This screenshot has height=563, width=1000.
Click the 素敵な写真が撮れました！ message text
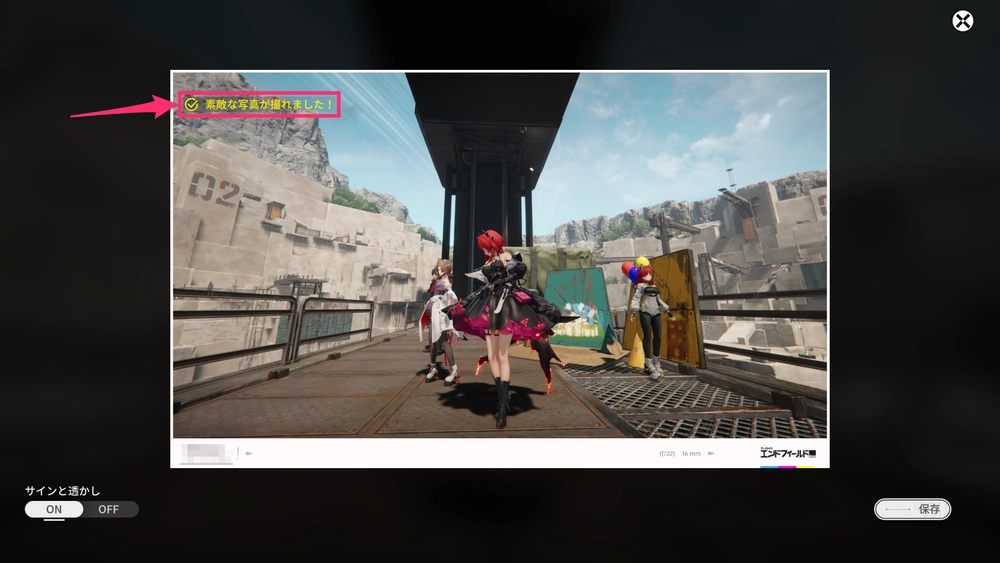268,104
